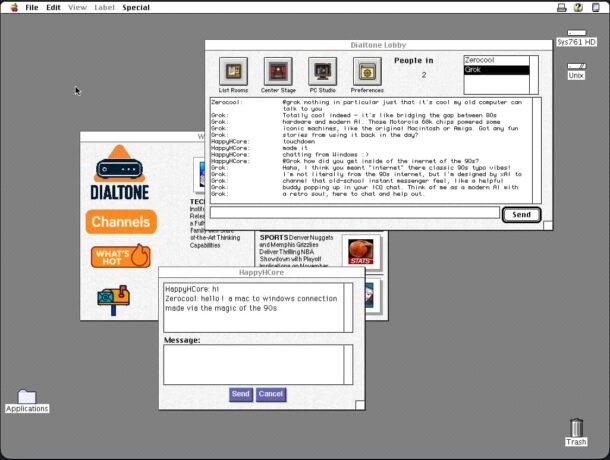
Task: Open PC Studio in Dialtone Lobby
Action: (322, 72)
